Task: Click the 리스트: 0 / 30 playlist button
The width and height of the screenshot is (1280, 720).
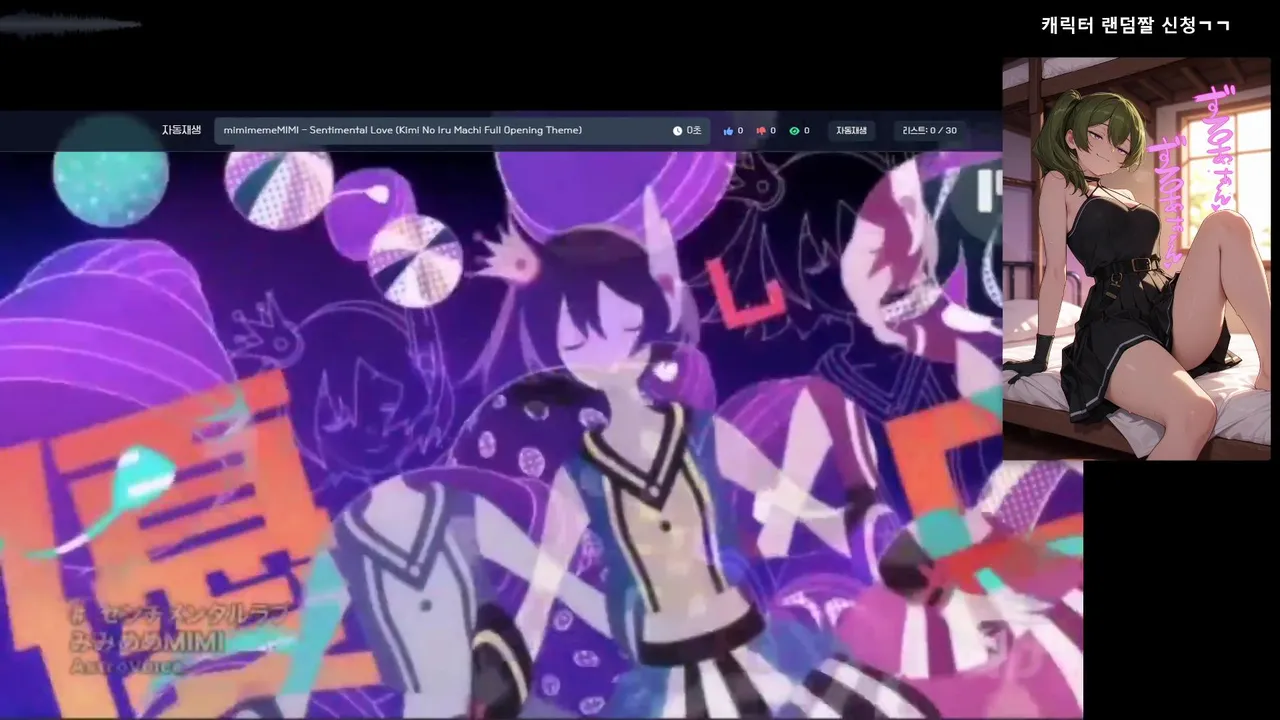Action: (x=929, y=131)
